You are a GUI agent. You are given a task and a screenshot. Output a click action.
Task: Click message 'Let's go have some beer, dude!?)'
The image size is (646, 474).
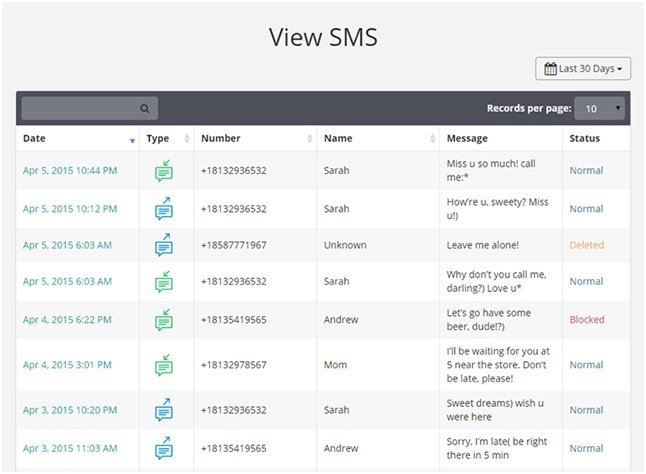[x=489, y=320]
